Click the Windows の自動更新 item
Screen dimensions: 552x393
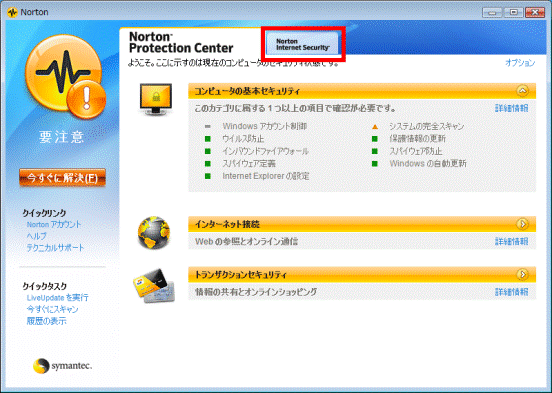click(x=428, y=163)
